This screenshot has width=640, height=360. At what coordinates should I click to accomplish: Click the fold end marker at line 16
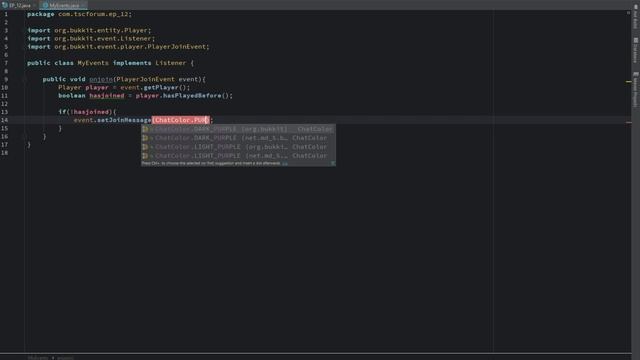[x=24, y=136]
